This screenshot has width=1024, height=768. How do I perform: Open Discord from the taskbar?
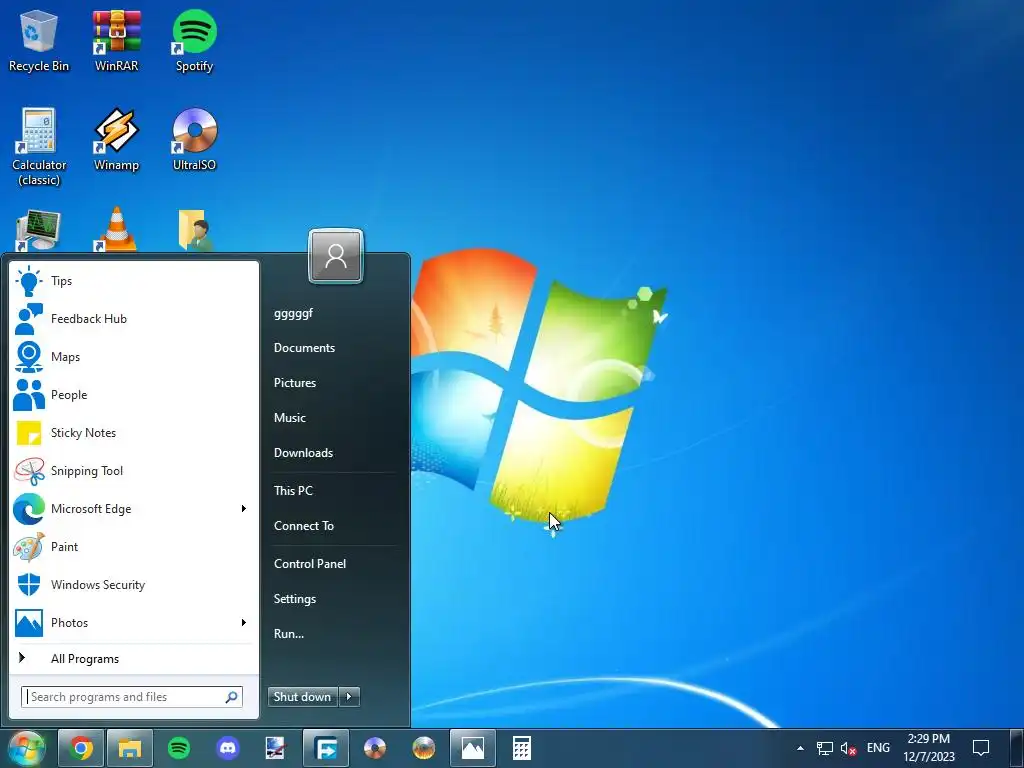(228, 748)
